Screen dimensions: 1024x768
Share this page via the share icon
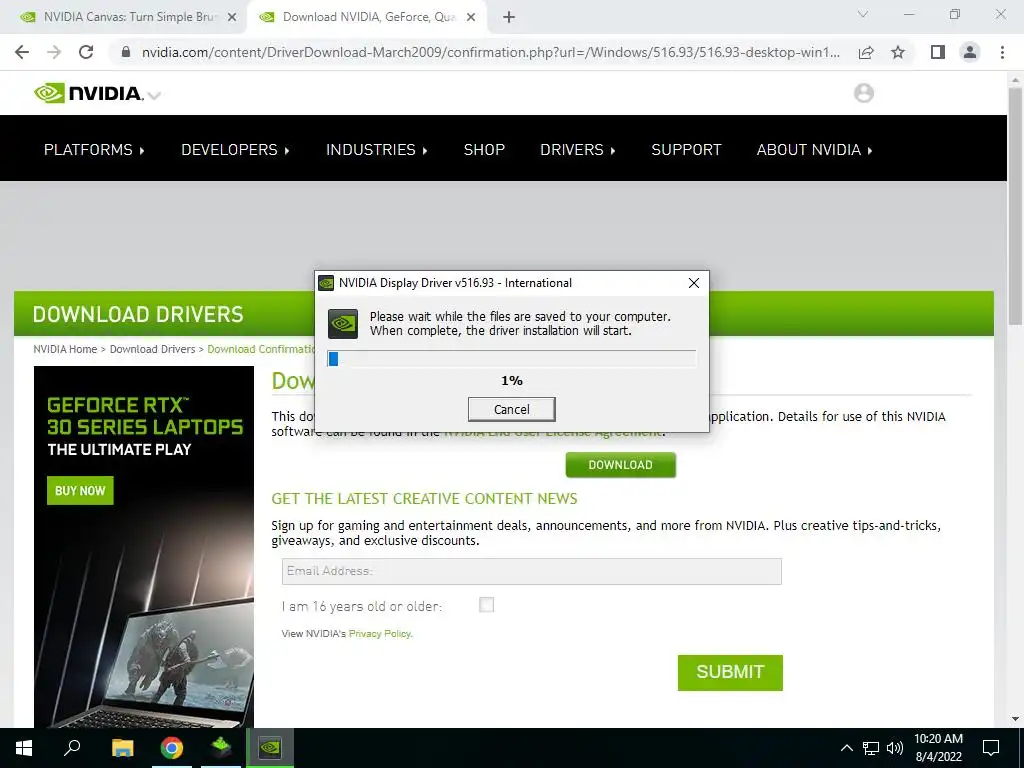click(866, 52)
